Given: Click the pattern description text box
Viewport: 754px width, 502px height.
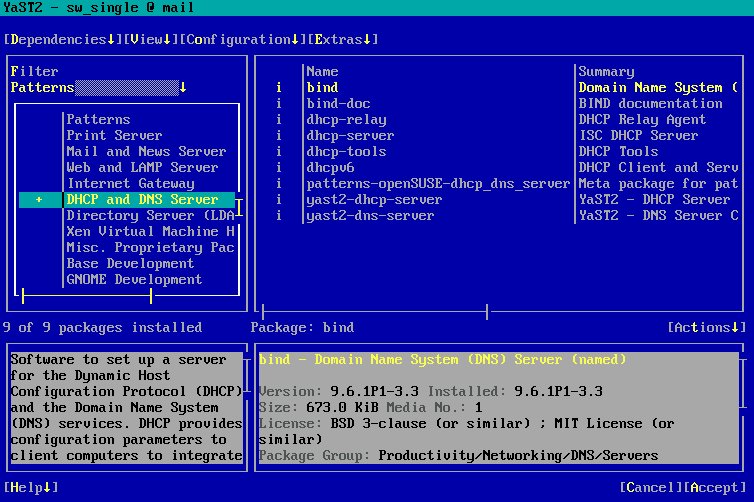Looking at the screenshot, I should pyautogui.click(x=126, y=407).
